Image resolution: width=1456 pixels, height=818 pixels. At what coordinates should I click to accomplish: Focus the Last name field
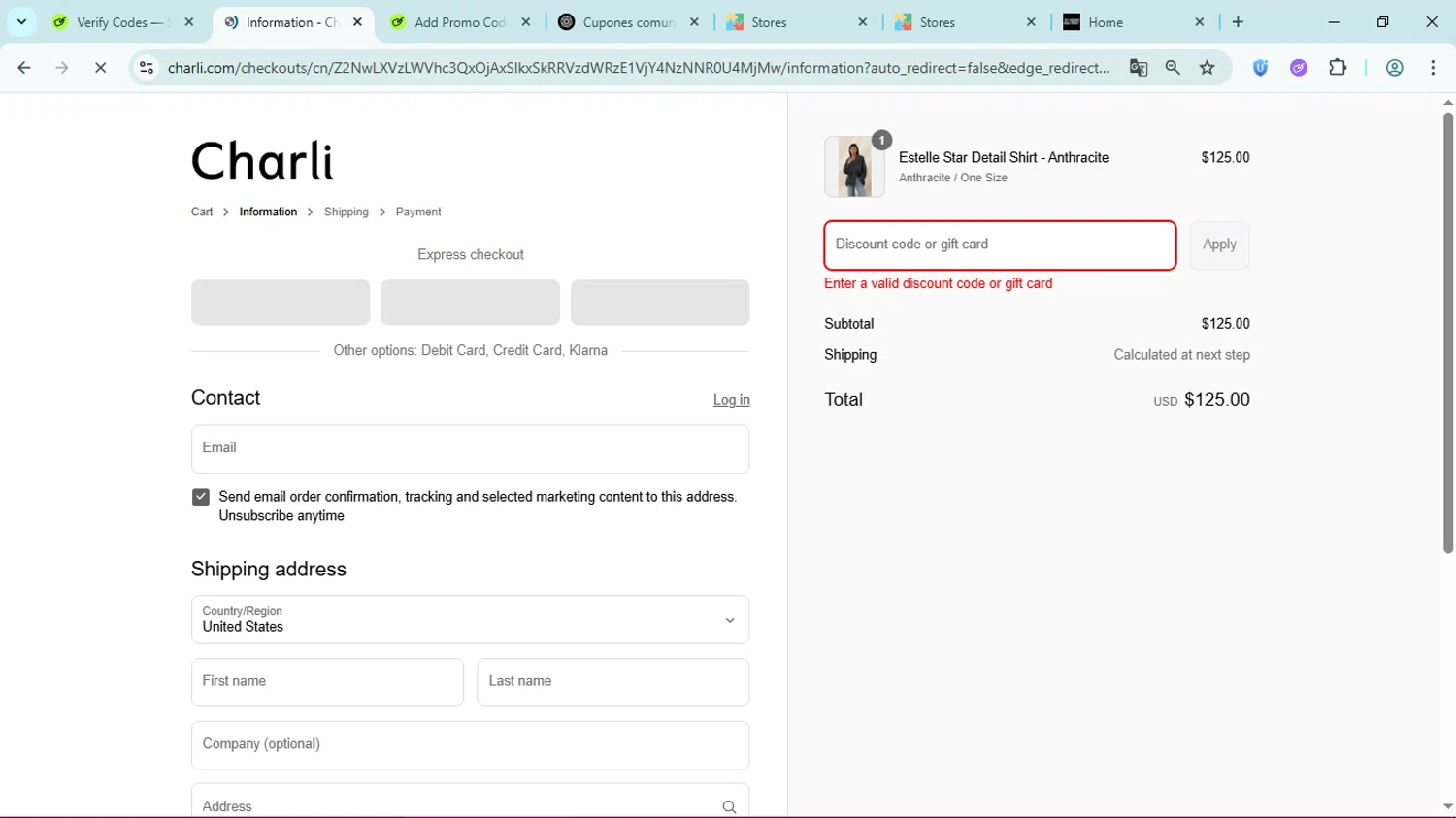tap(612, 682)
